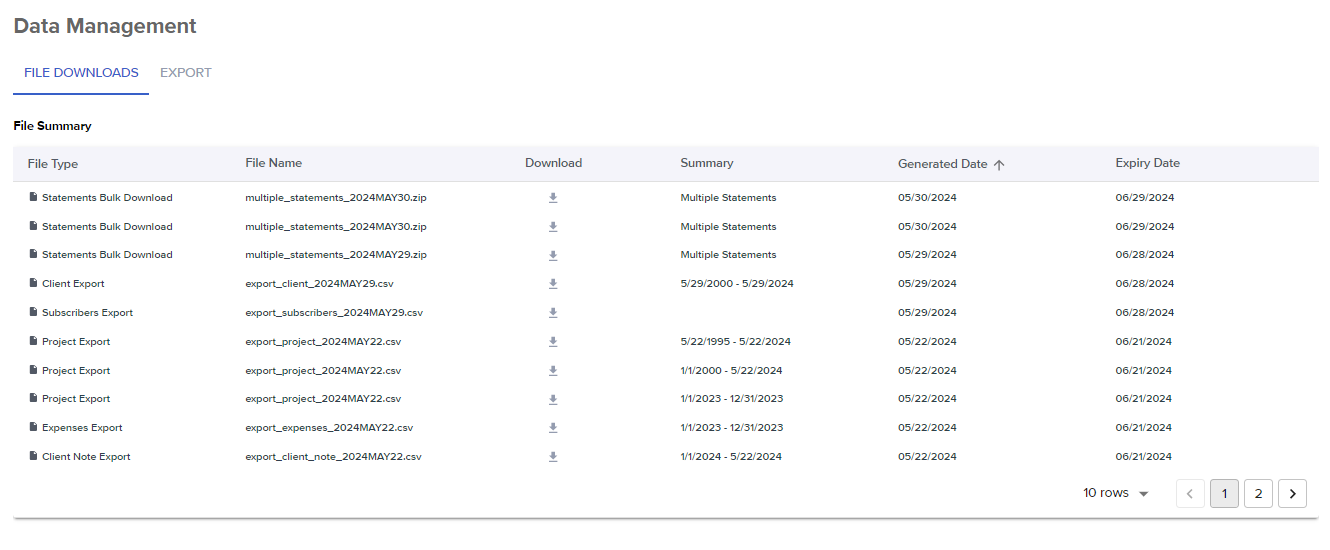Go to previous page with left chevron

[1190, 493]
